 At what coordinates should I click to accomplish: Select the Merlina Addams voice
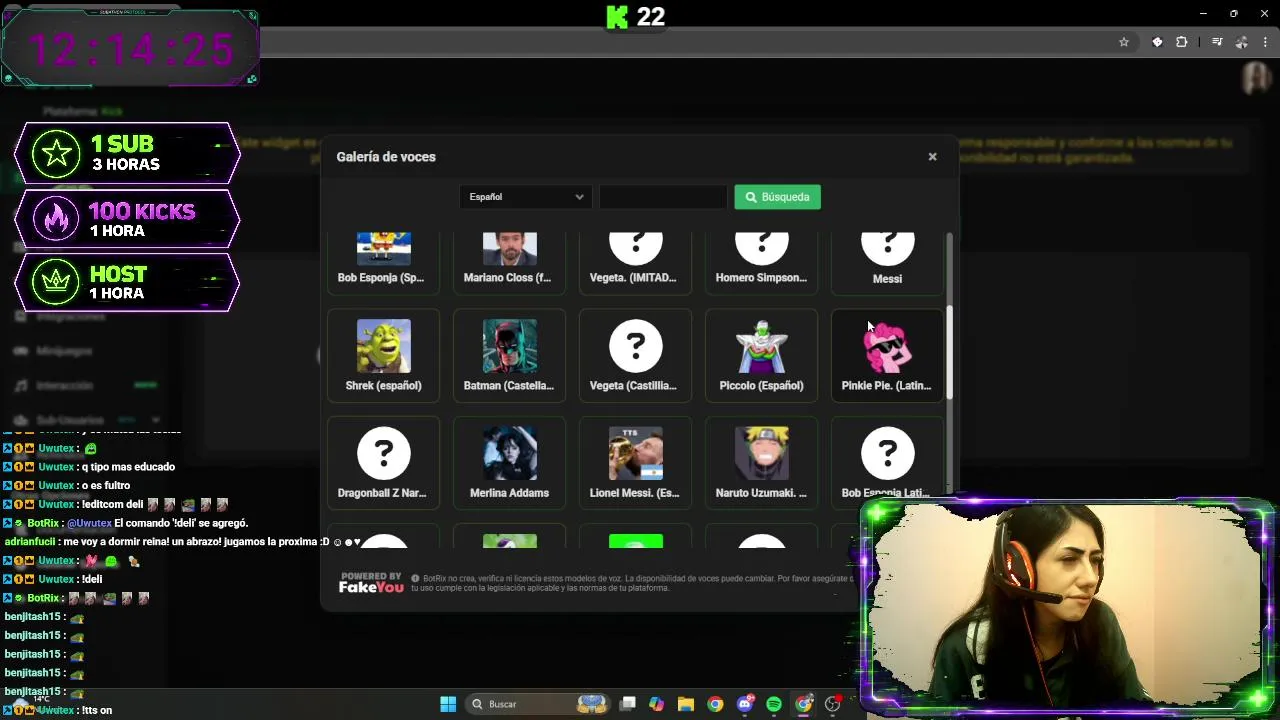pos(509,463)
